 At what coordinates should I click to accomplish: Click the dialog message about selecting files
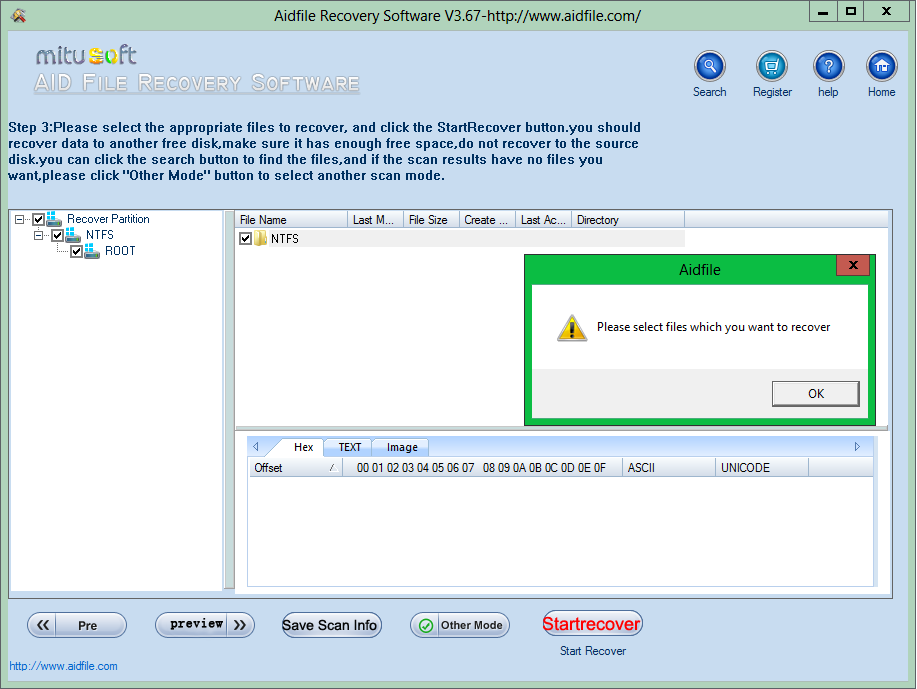point(713,327)
